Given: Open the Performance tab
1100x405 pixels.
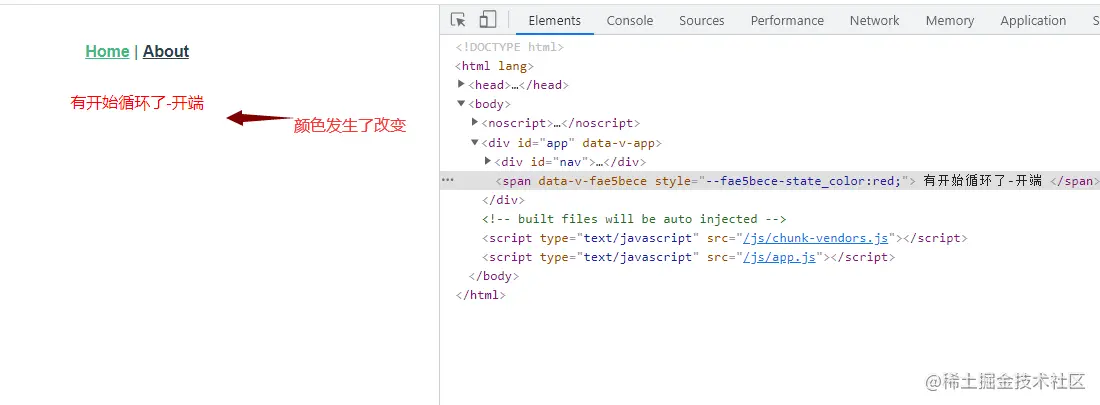Looking at the screenshot, I should click(x=787, y=20).
